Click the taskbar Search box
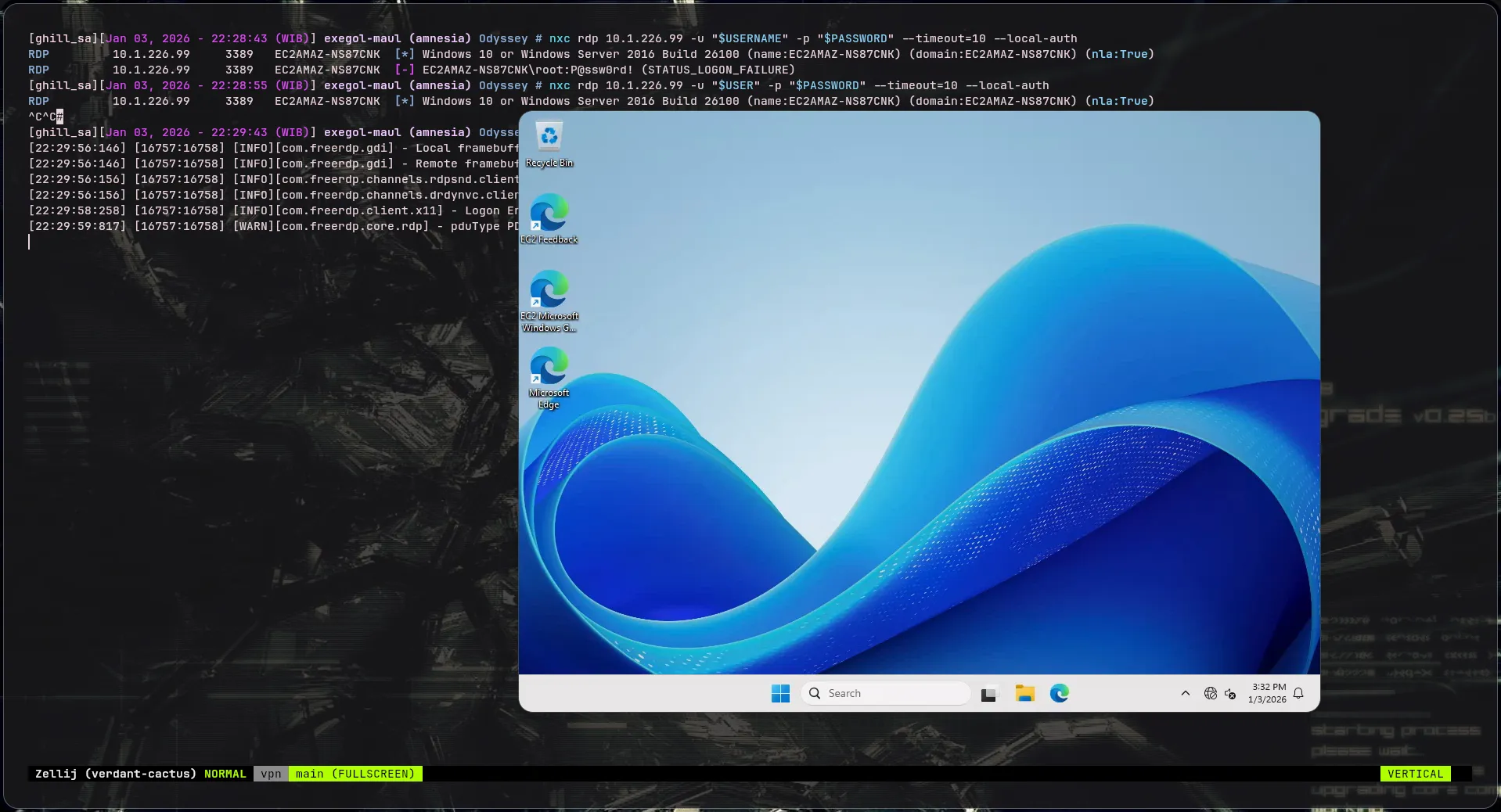Image resolution: width=1501 pixels, height=812 pixels. 886,694
